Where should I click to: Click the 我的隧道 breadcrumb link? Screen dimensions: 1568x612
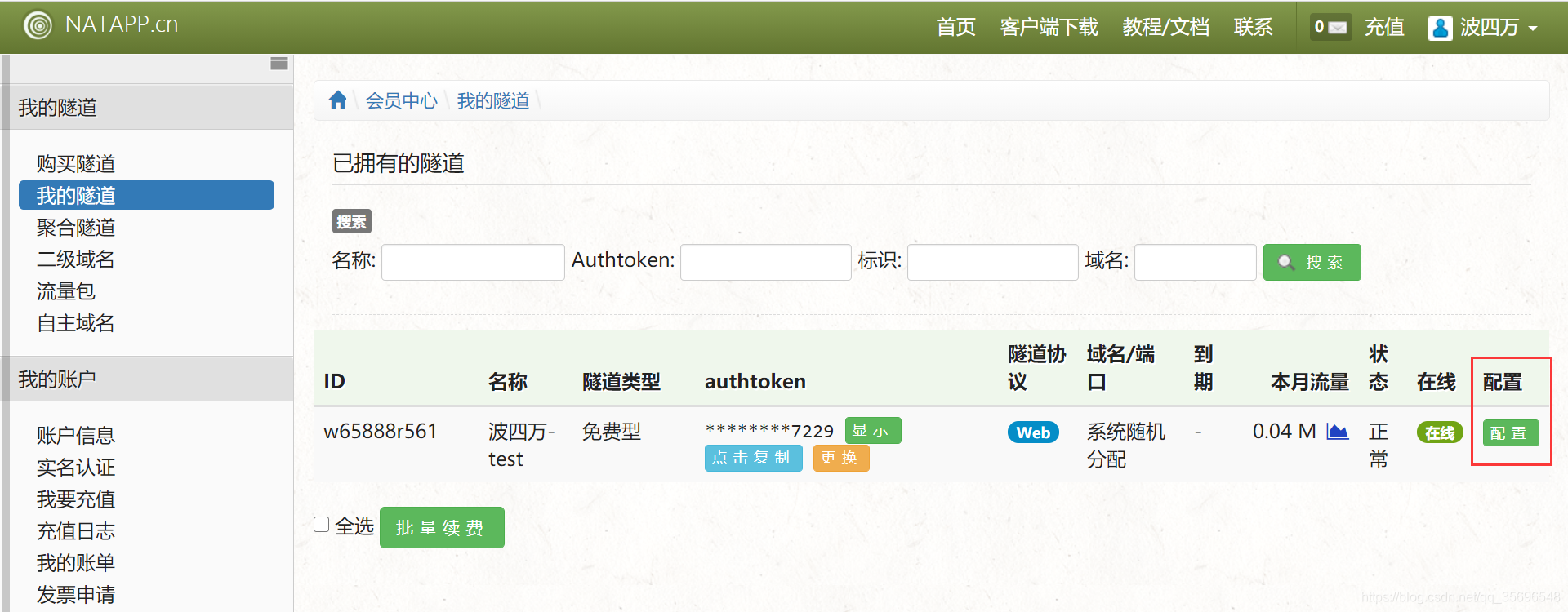pyautogui.click(x=492, y=100)
